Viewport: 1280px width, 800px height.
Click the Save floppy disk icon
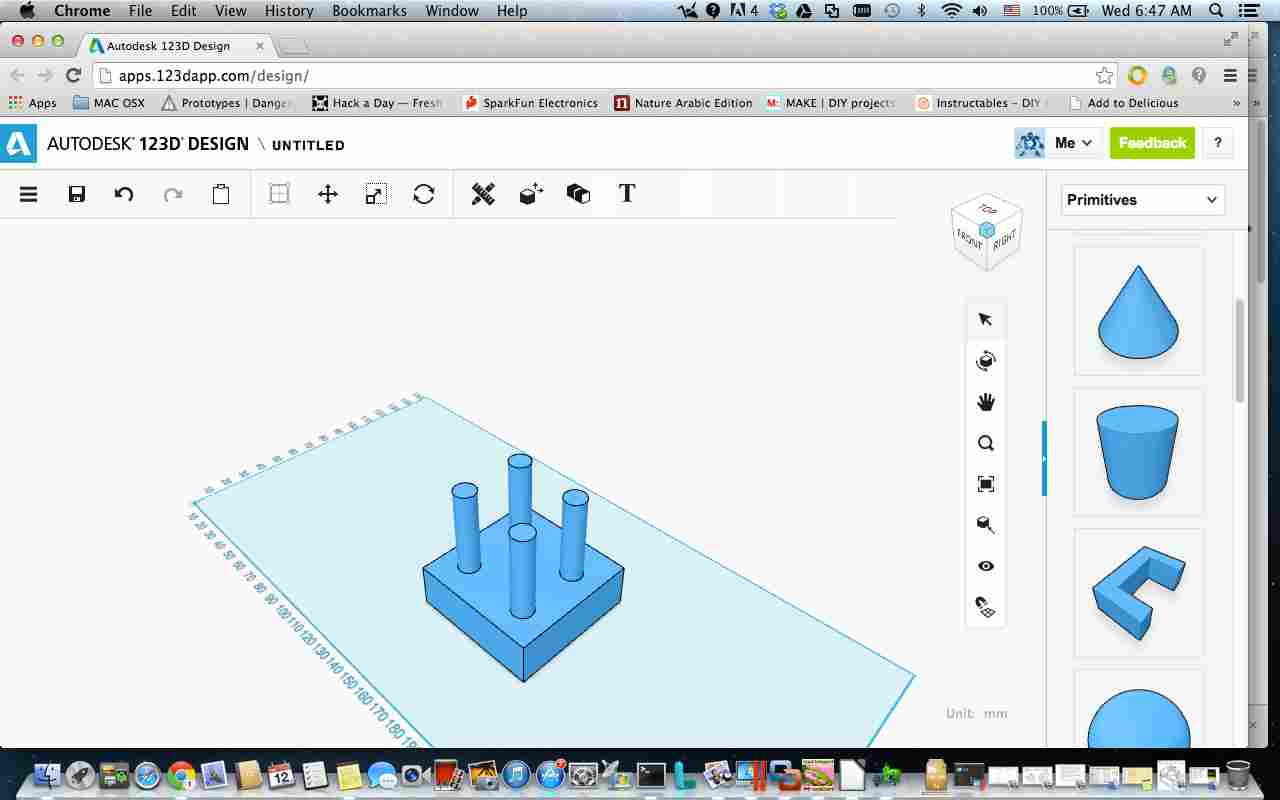pos(77,194)
